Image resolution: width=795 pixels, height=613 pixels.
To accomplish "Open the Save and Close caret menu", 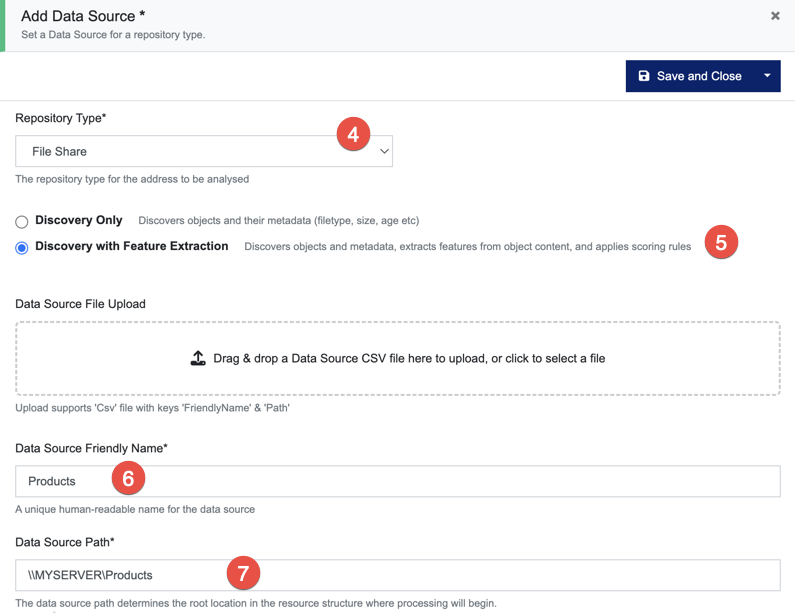I will coord(767,76).
